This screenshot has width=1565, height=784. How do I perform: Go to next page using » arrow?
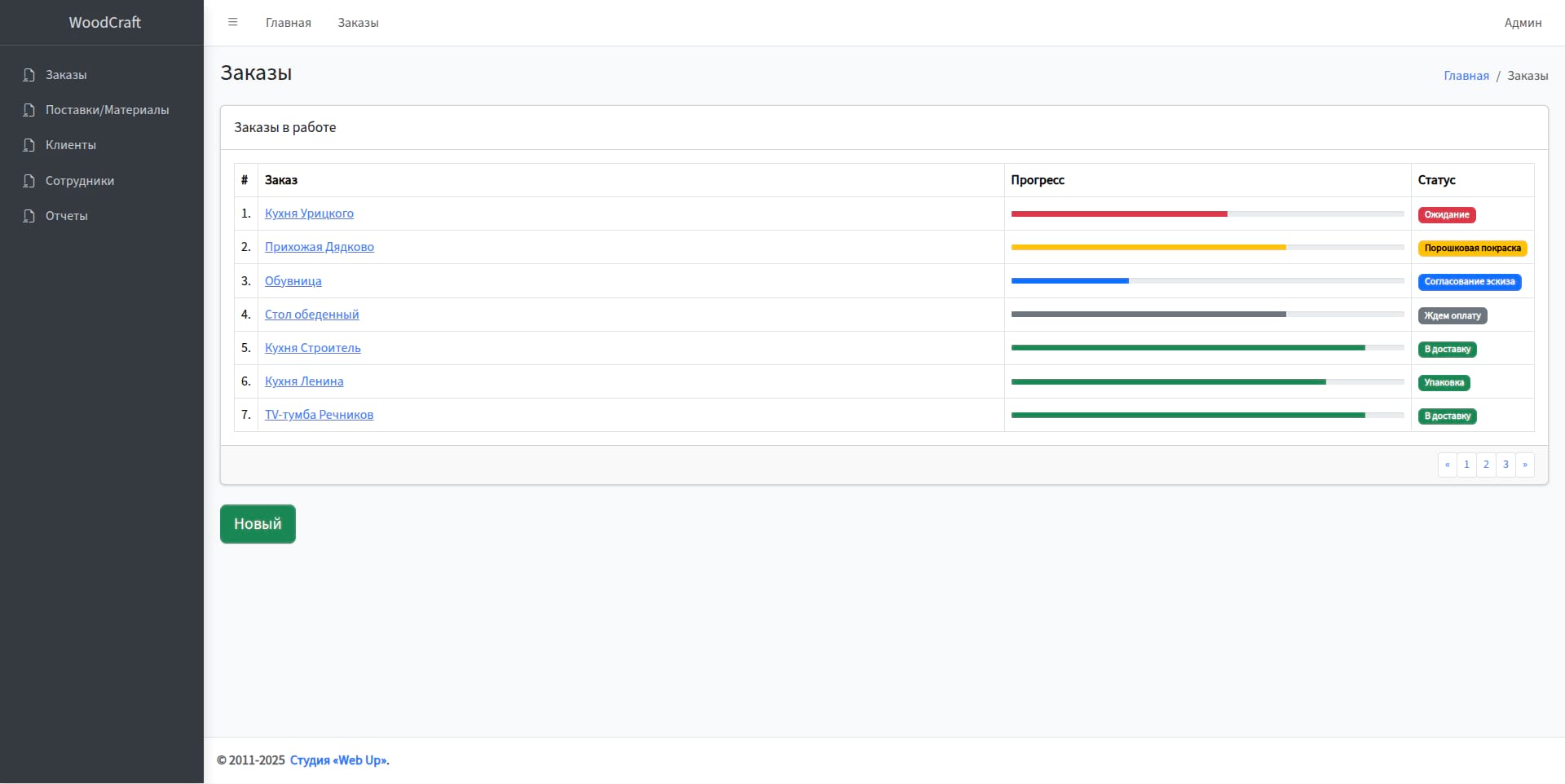[x=1524, y=465]
